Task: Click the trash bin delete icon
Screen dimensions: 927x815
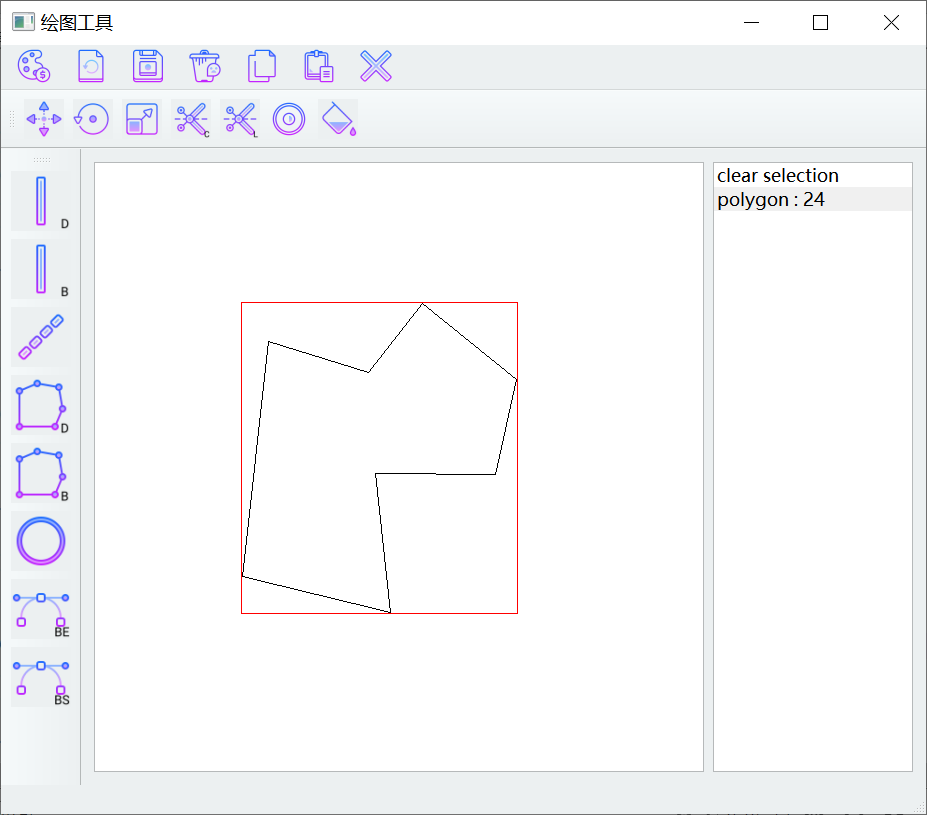Action: pos(205,66)
